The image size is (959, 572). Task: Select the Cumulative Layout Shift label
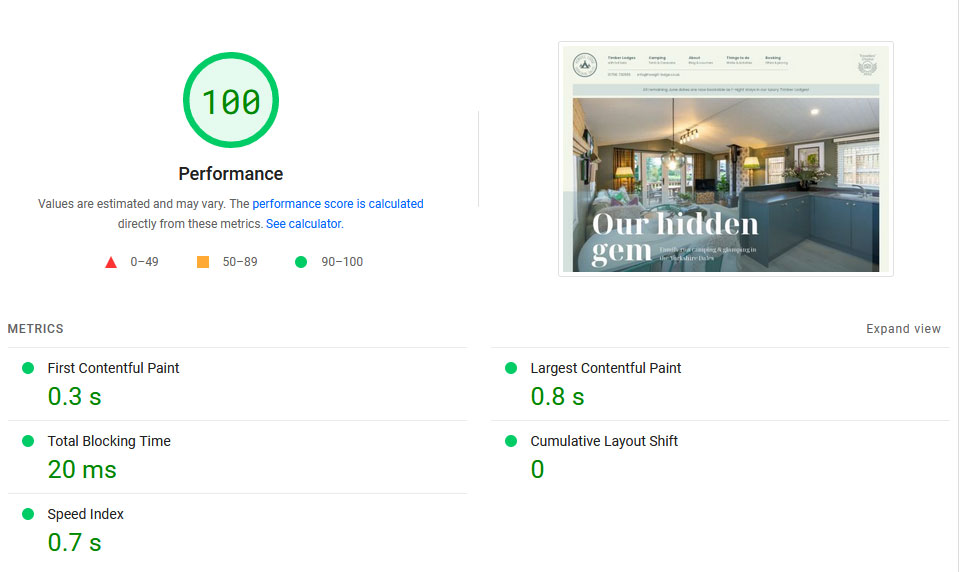tap(604, 441)
